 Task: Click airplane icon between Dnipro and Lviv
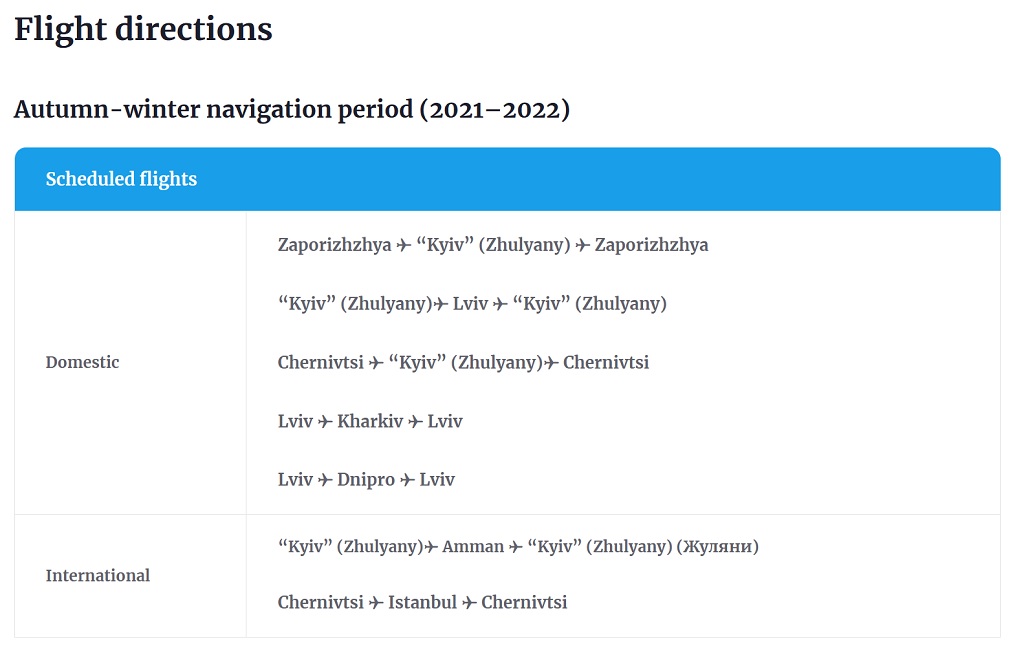[408, 481]
